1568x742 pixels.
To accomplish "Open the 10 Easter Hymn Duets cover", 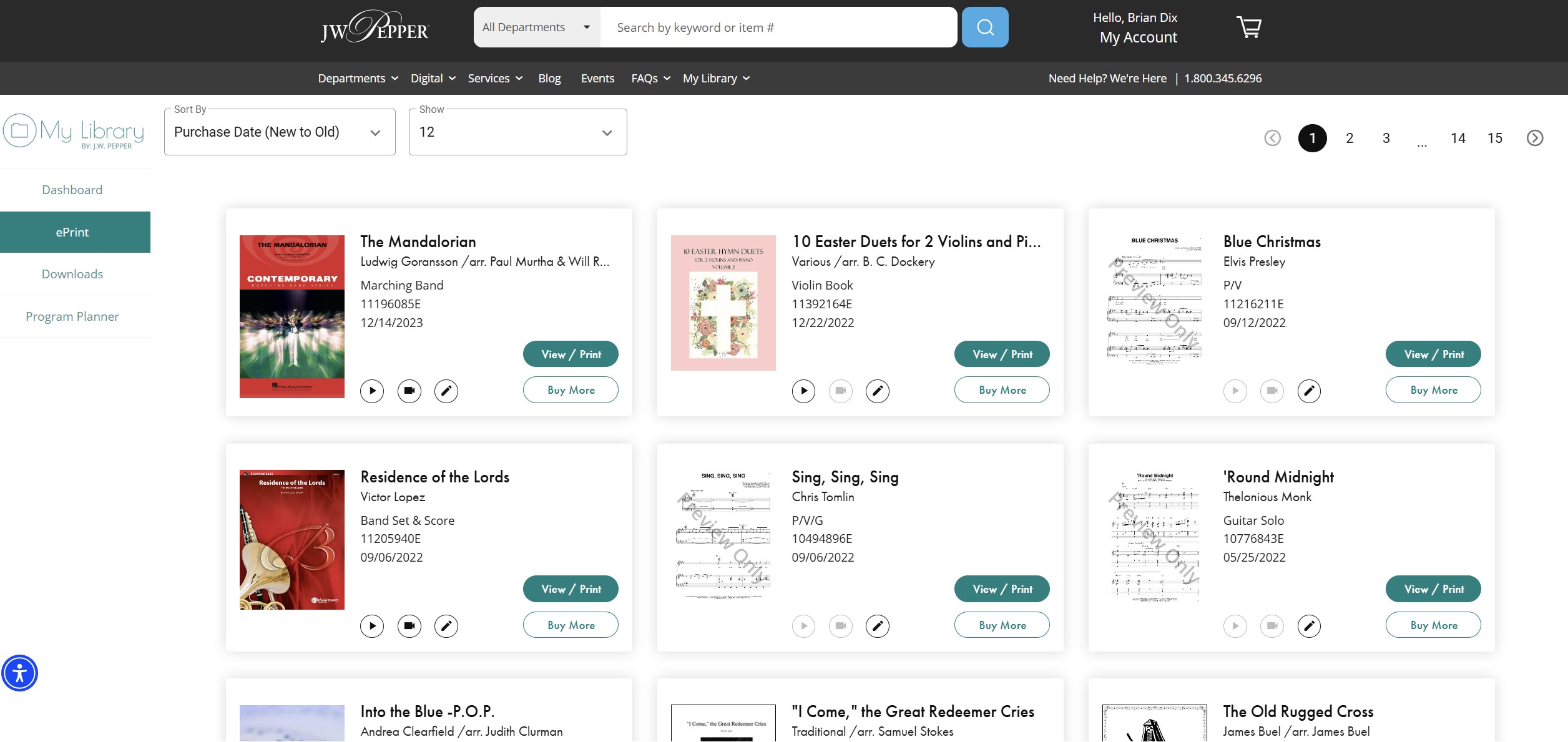I will [x=723, y=303].
